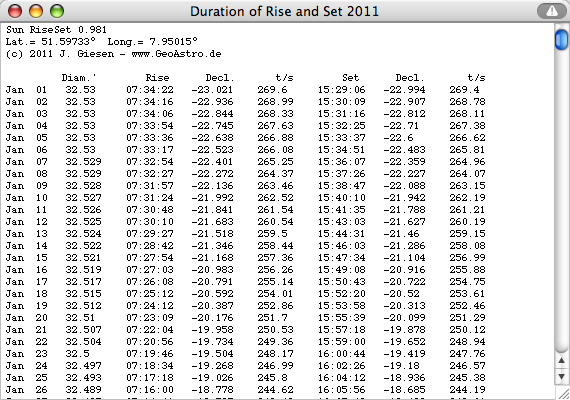Click rise time 07:34:16 for Jan 02
Image resolution: width=570 pixels, height=400 pixels.
150,102
